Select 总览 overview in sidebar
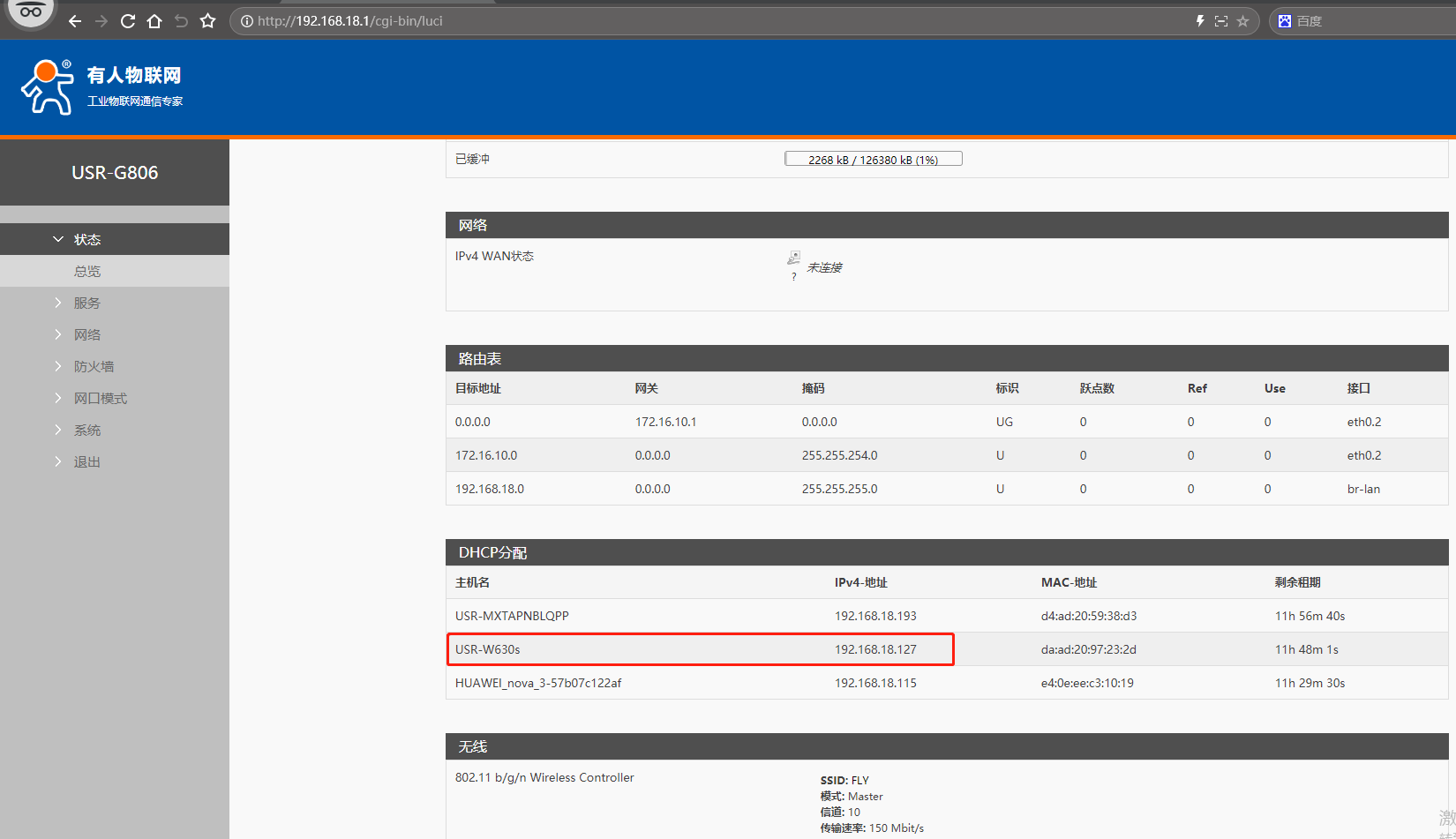The width and height of the screenshot is (1456, 839). point(86,271)
